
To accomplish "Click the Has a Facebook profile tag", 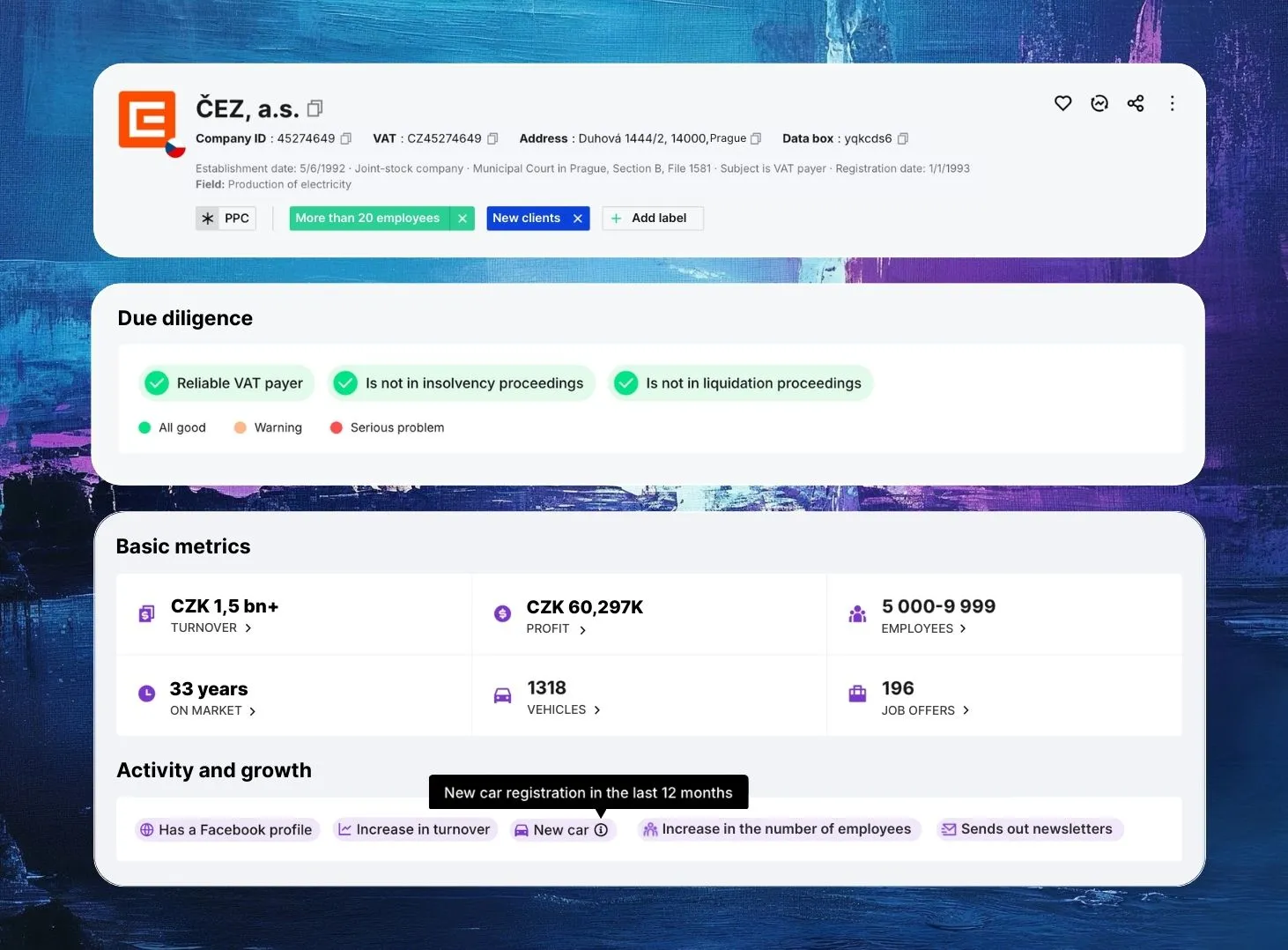I will pos(227,829).
